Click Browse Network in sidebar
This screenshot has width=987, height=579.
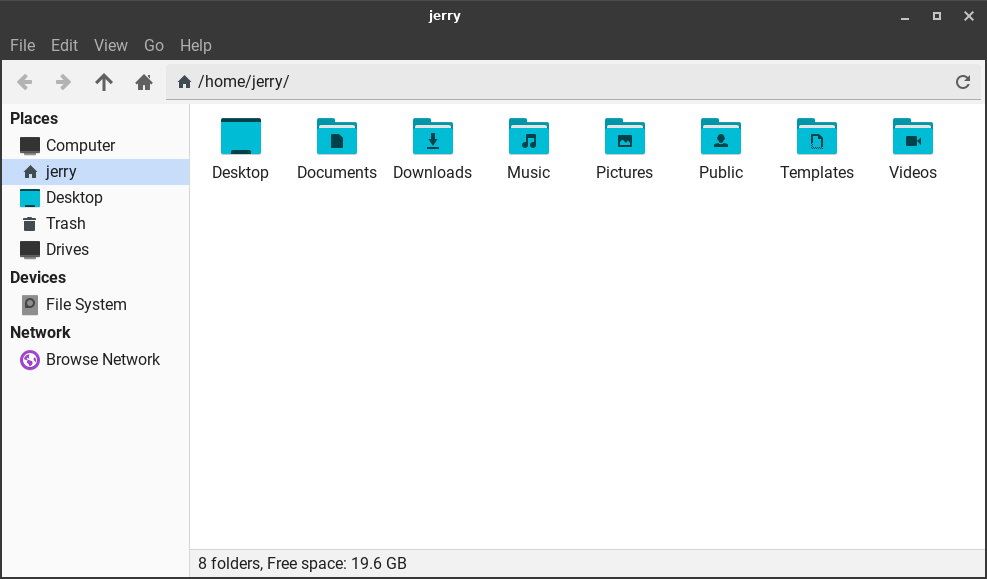point(102,359)
